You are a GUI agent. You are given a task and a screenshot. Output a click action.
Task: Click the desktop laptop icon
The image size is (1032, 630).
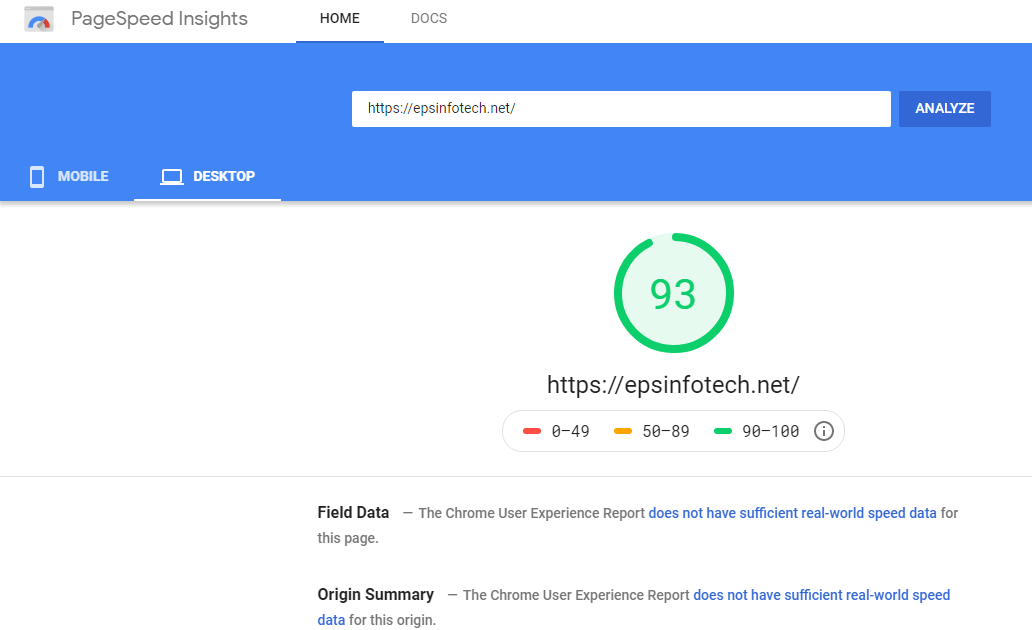172,176
